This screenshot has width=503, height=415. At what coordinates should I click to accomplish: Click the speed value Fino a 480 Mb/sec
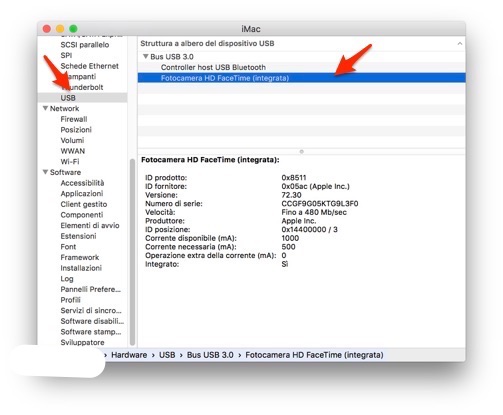click(x=314, y=212)
